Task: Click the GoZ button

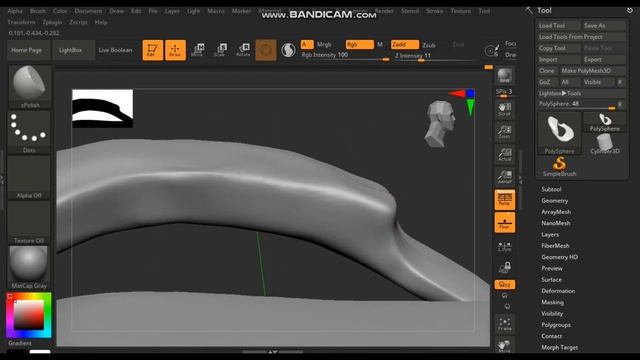Action: click(547, 82)
